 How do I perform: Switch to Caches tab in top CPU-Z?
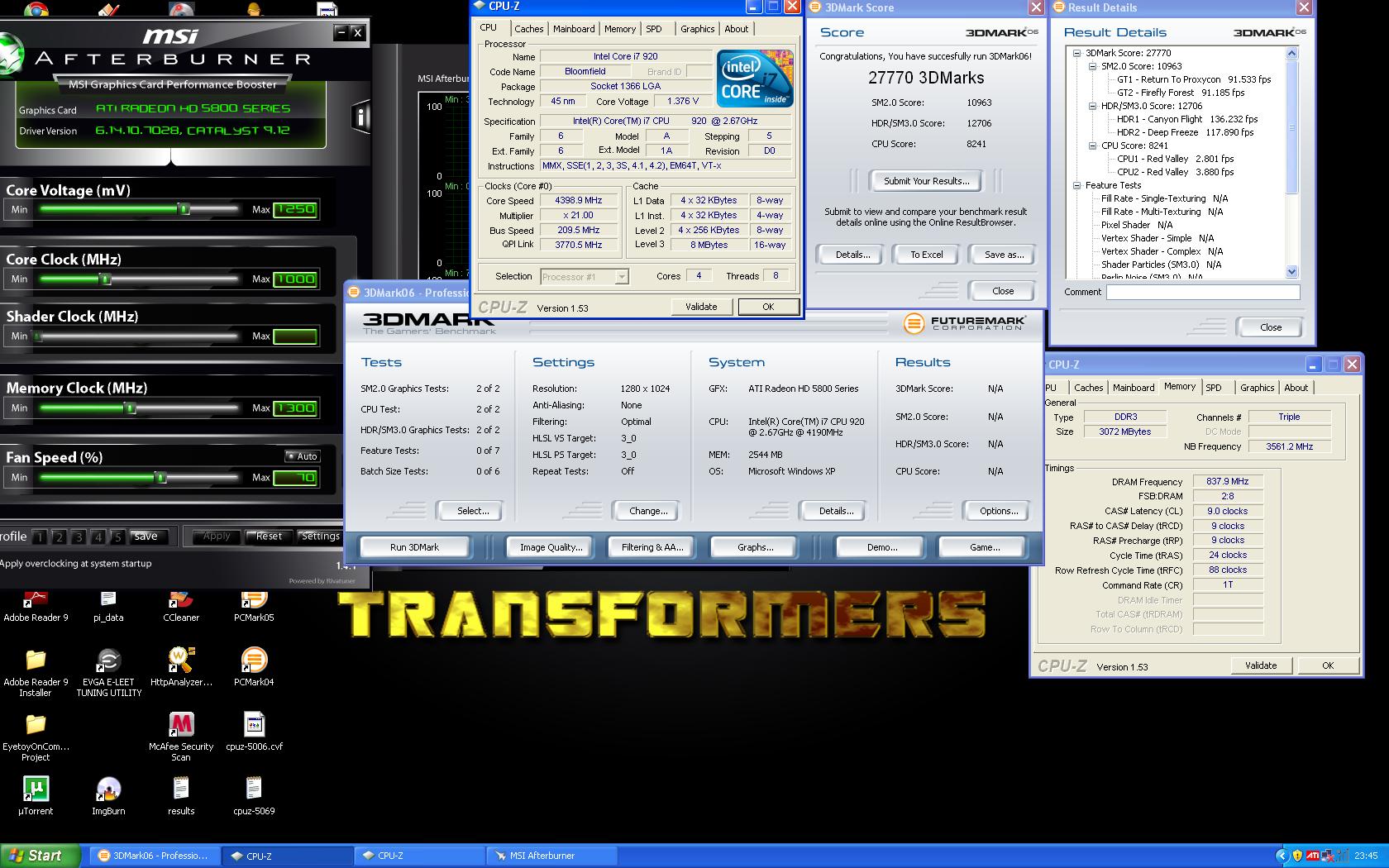coord(529,29)
